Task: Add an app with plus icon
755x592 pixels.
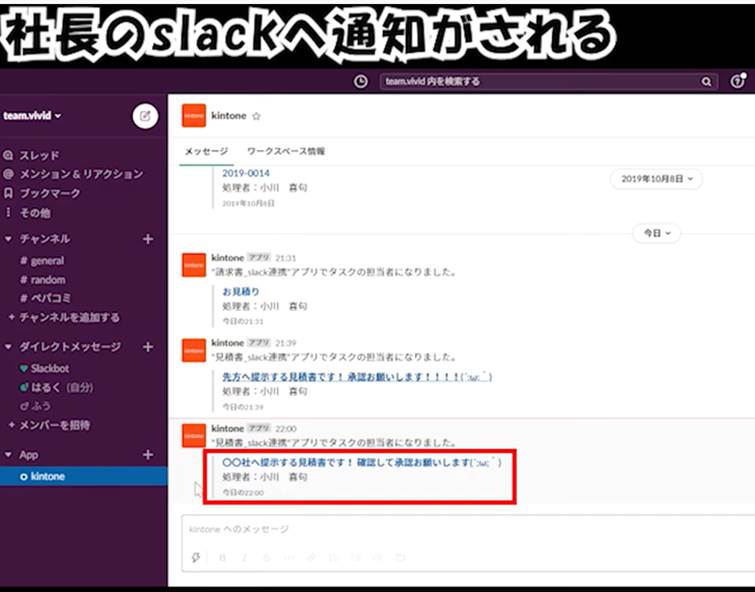Action: coord(148,454)
